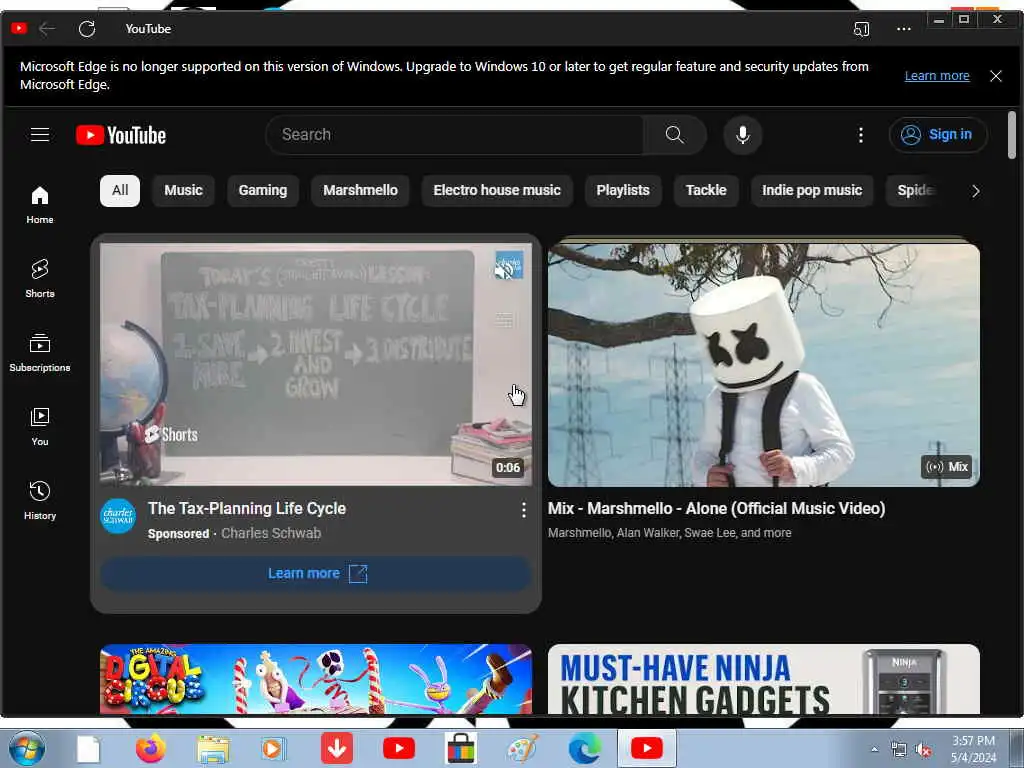1024x768 pixels.
Task: Click the network tray icon
Action: tap(899, 750)
